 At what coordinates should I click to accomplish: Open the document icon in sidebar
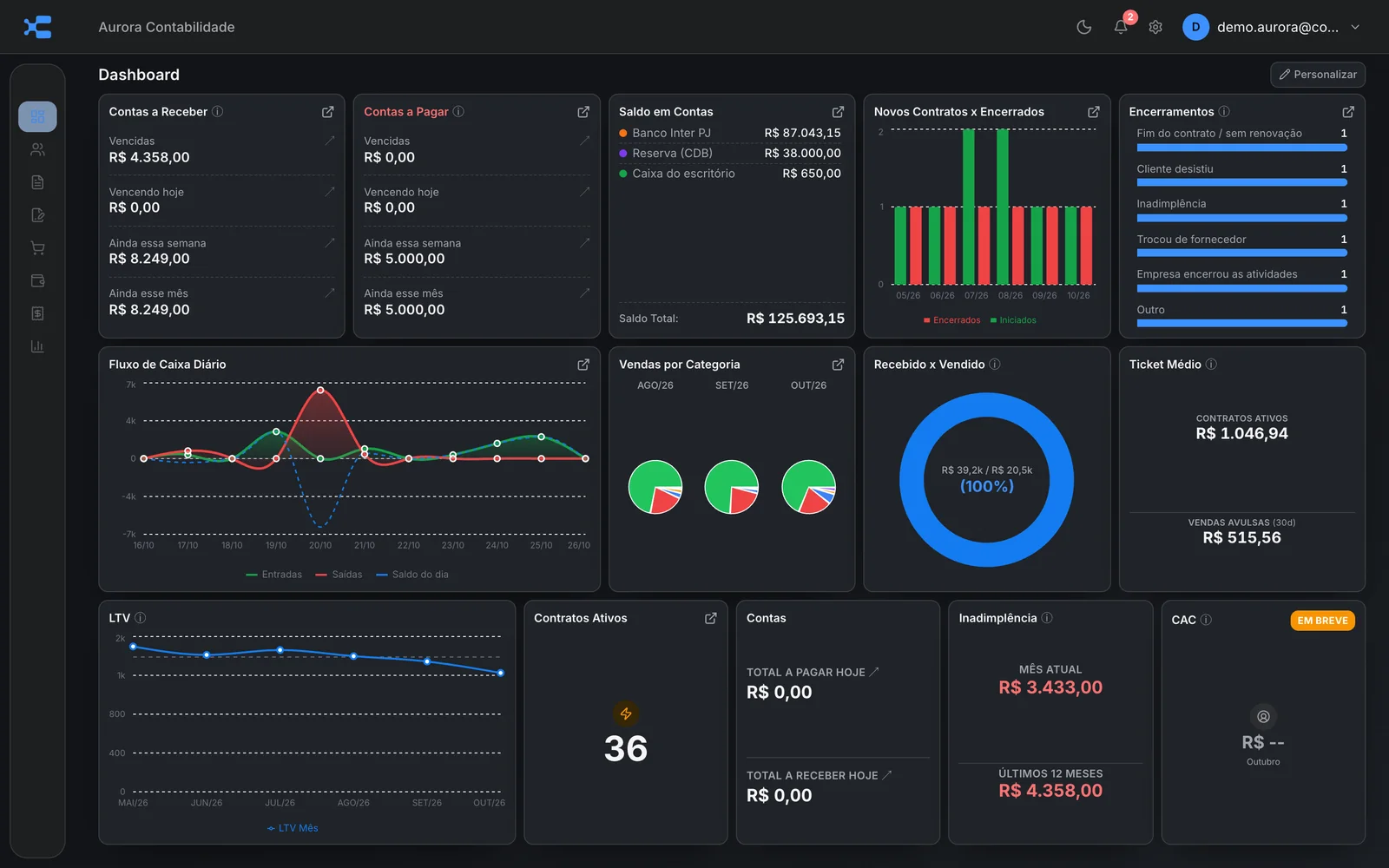37,182
